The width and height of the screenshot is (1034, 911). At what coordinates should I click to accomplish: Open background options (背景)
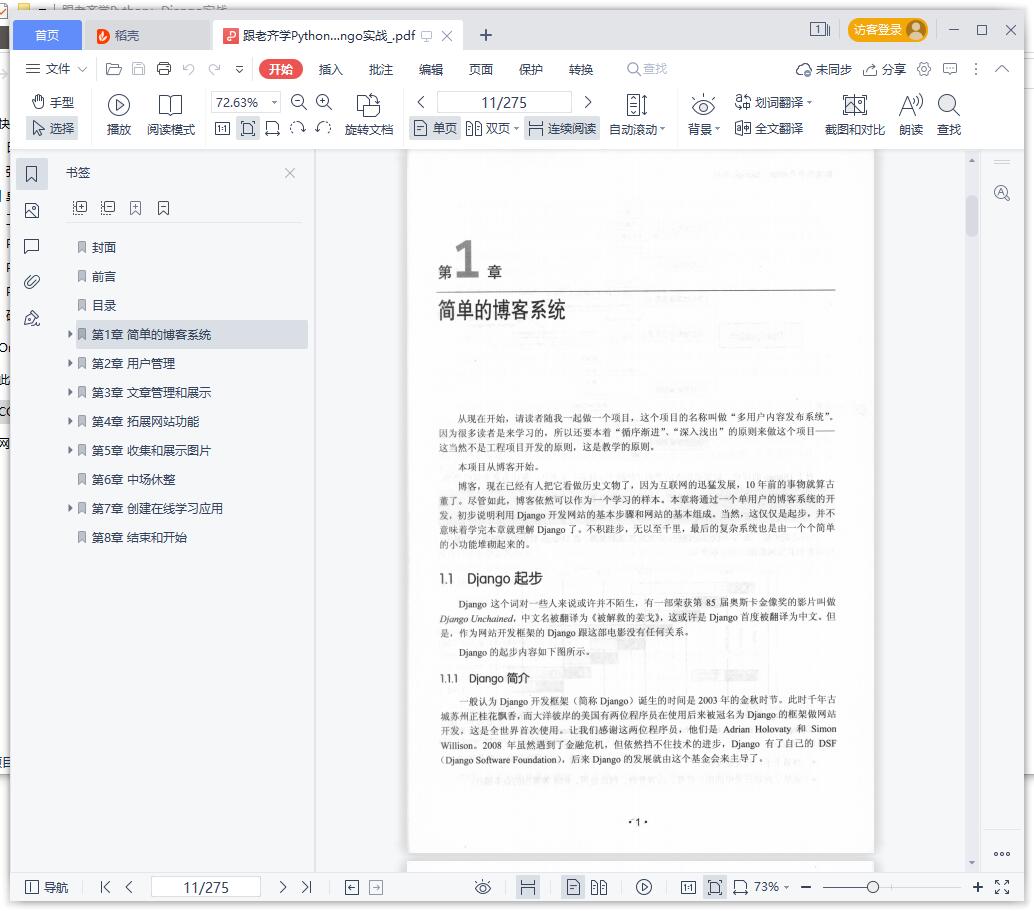704,114
